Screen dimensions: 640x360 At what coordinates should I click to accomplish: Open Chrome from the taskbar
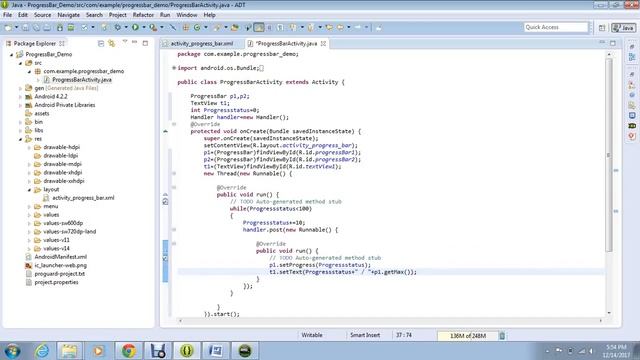coord(128,351)
